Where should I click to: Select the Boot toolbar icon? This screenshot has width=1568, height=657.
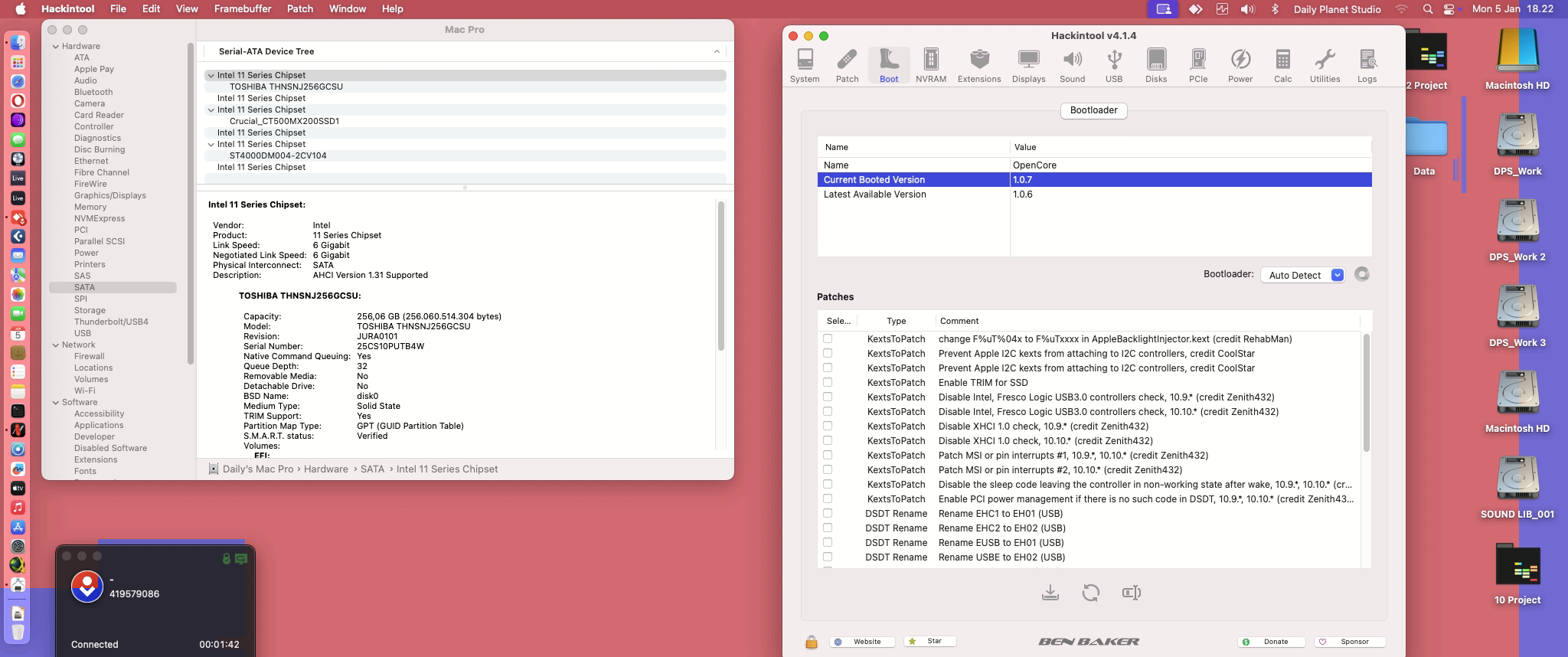pyautogui.click(x=889, y=66)
